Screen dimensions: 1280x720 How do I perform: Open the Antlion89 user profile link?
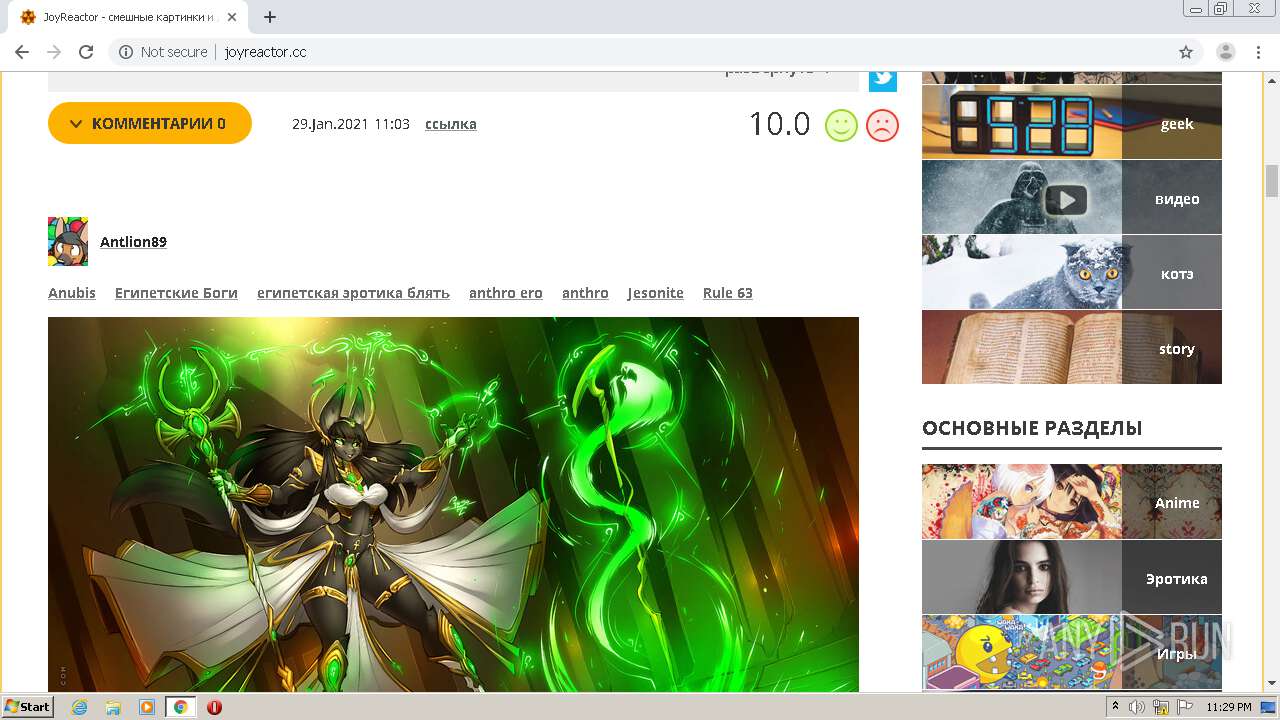point(133,242)
